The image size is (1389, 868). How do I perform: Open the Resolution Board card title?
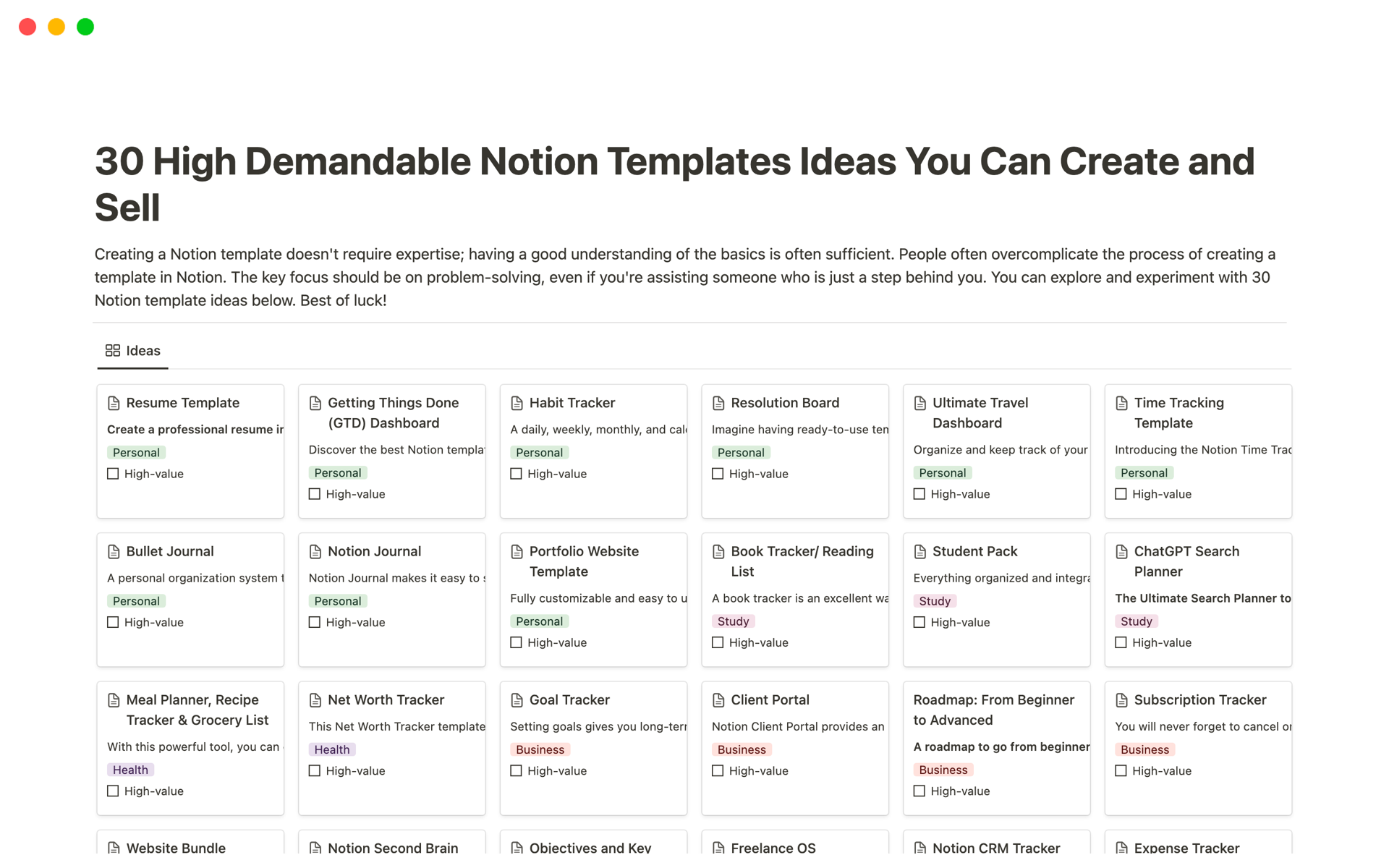click(x=784, y=403)
